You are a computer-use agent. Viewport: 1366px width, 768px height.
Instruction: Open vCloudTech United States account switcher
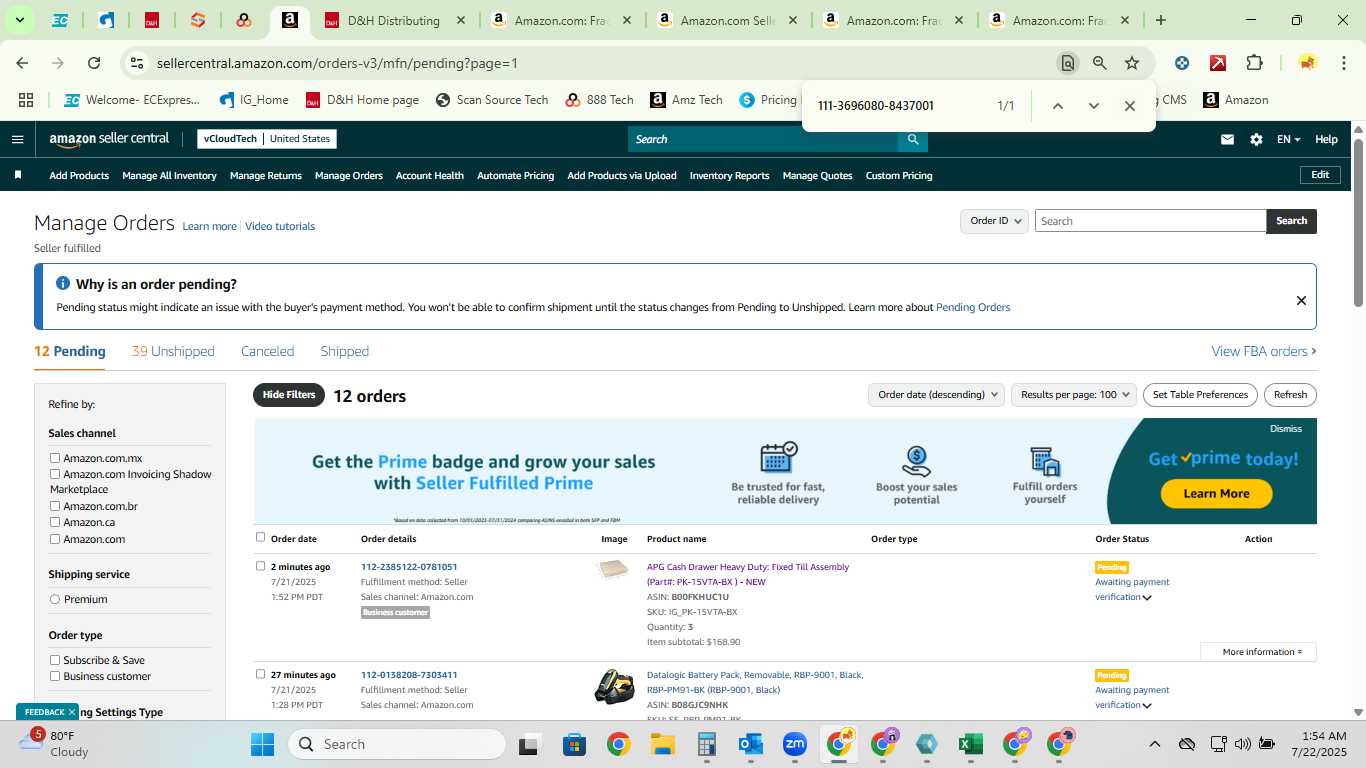(x=267, y=139)
